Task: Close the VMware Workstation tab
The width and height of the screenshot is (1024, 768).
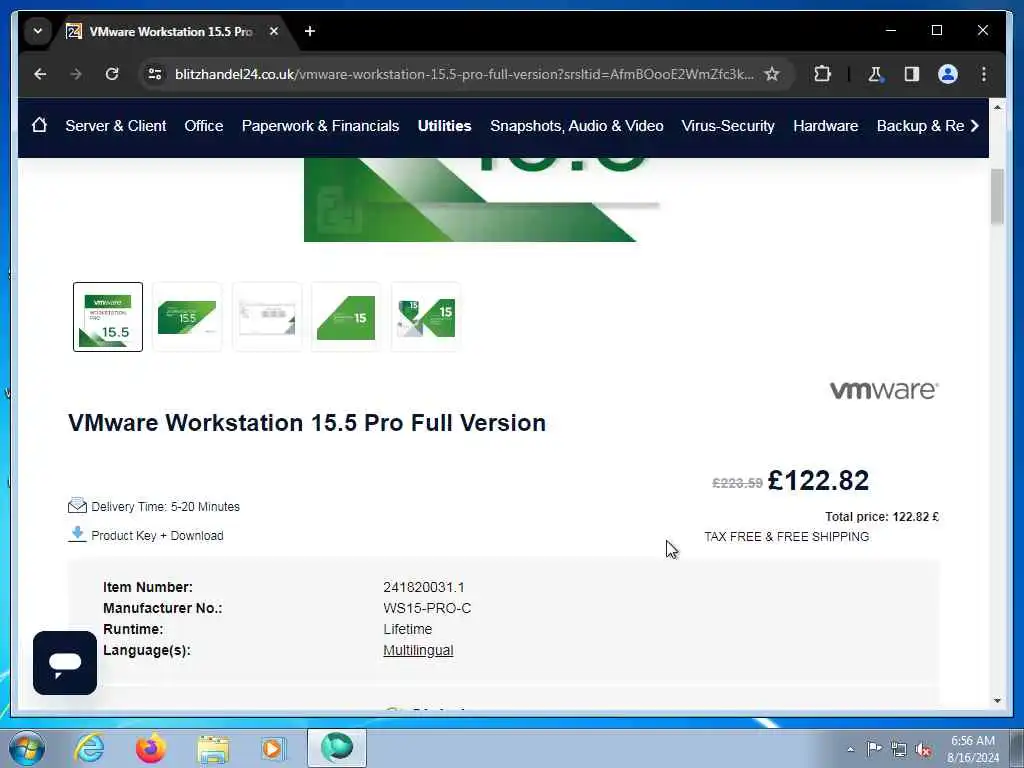Action: point(274,31)
